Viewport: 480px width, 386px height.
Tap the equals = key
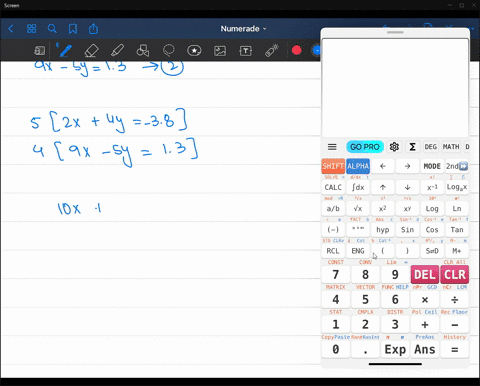455,350
